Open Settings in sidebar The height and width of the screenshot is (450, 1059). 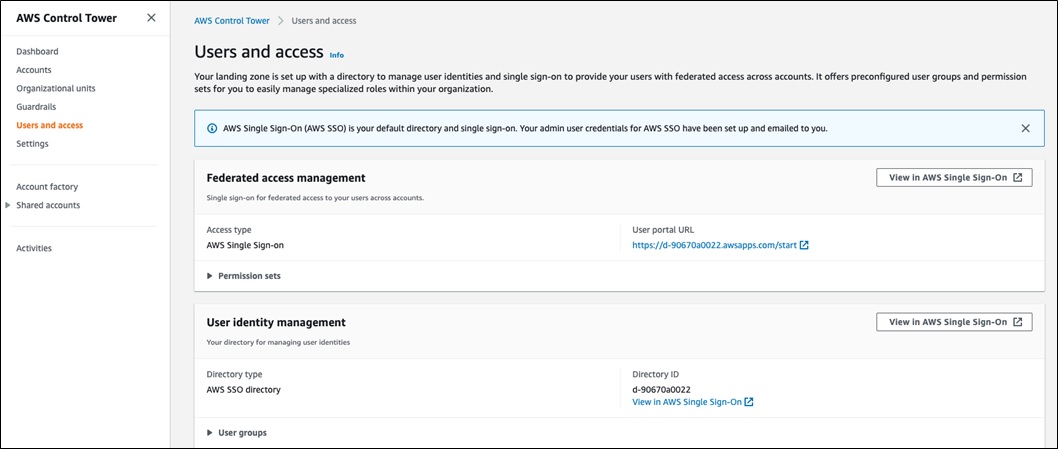coord(32,144)
